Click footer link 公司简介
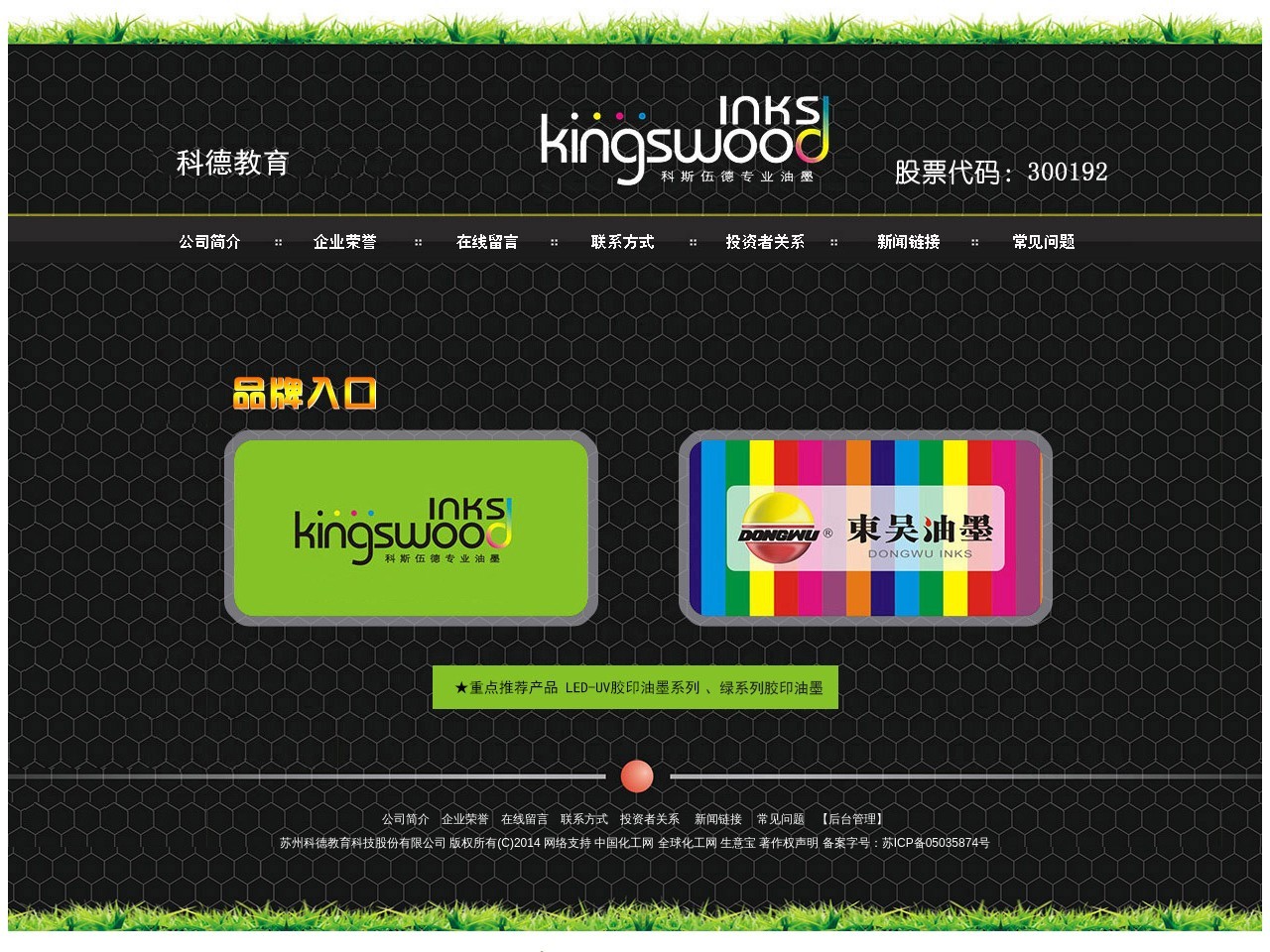The image size is (1270, 952). (406, 819)
